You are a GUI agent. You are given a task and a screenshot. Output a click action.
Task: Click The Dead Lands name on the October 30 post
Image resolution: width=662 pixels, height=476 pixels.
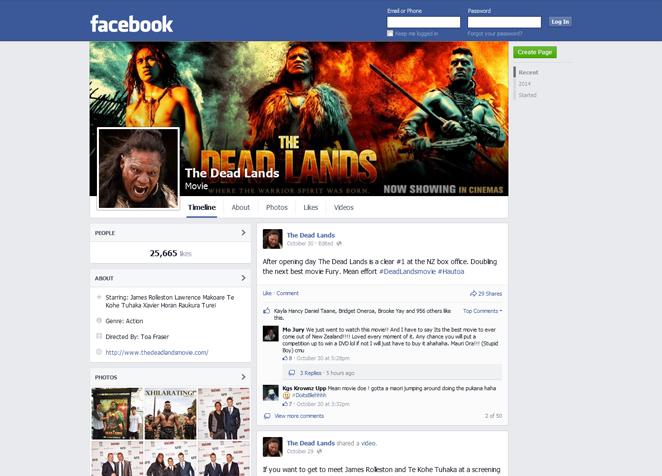point(311,235)
